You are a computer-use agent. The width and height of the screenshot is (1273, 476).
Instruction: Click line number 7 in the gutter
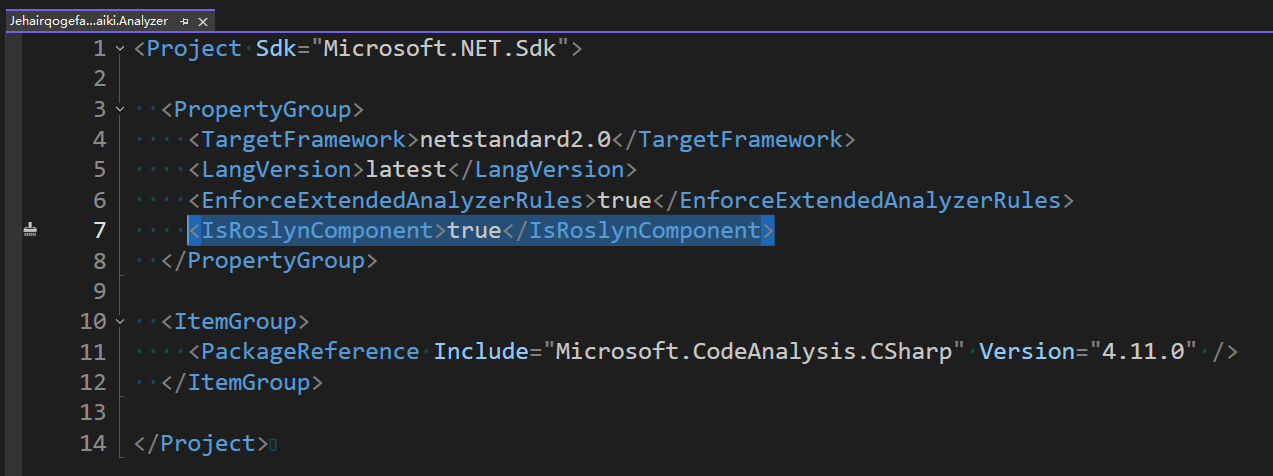click(99, 231)
